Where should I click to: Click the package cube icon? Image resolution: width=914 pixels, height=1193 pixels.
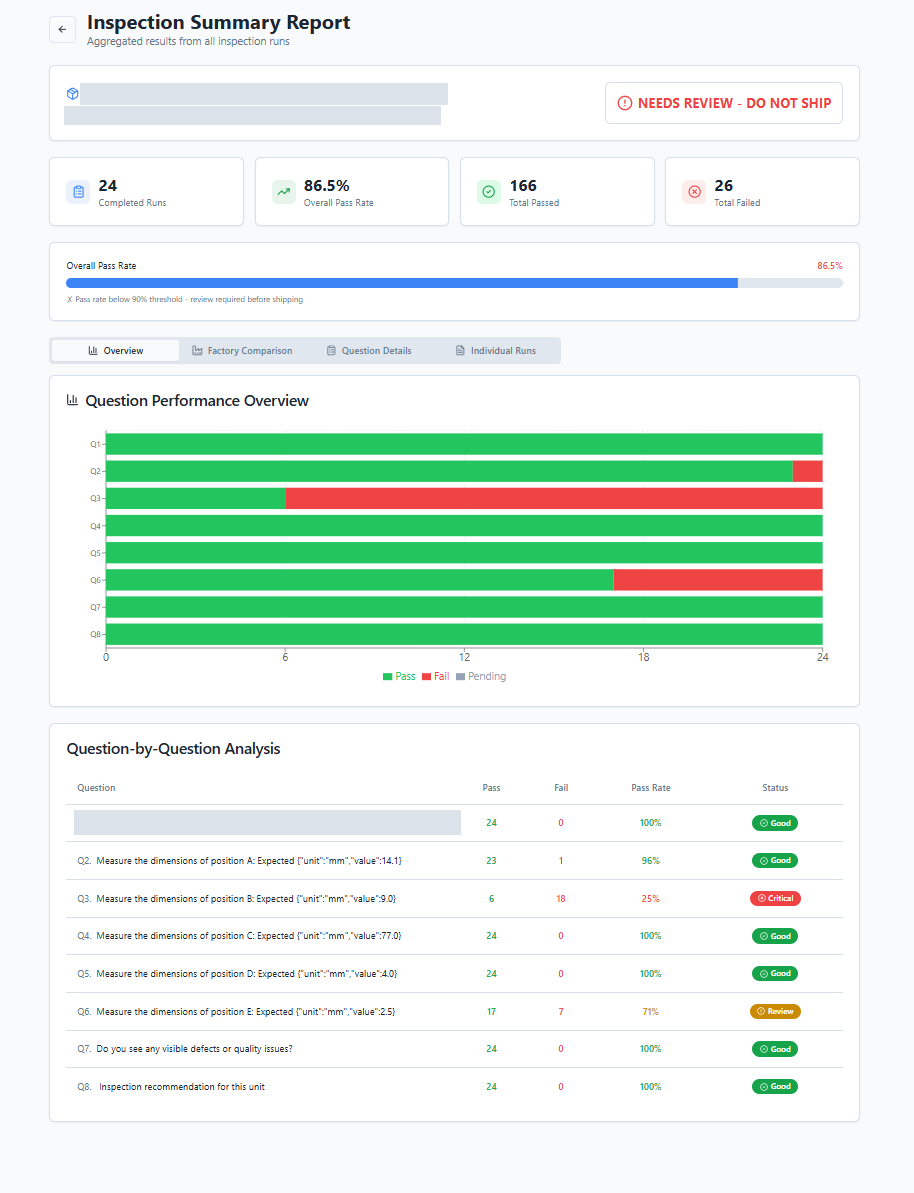click(72, 94)
